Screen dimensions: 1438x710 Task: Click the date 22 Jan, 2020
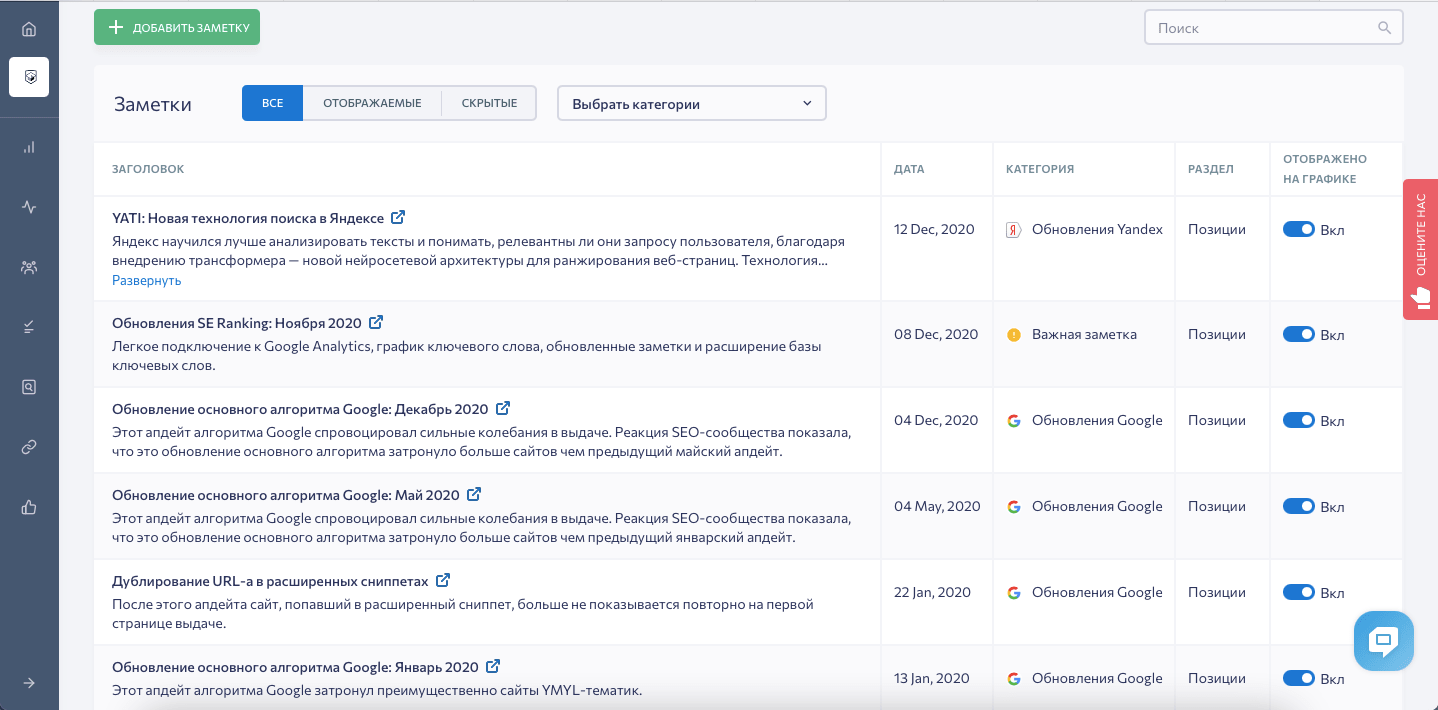933,593
